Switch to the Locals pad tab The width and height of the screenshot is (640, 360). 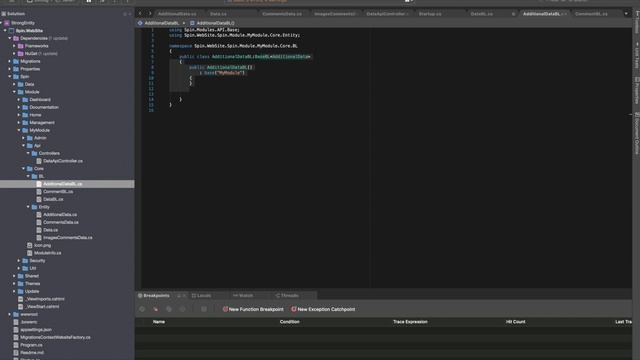(202, 296)
